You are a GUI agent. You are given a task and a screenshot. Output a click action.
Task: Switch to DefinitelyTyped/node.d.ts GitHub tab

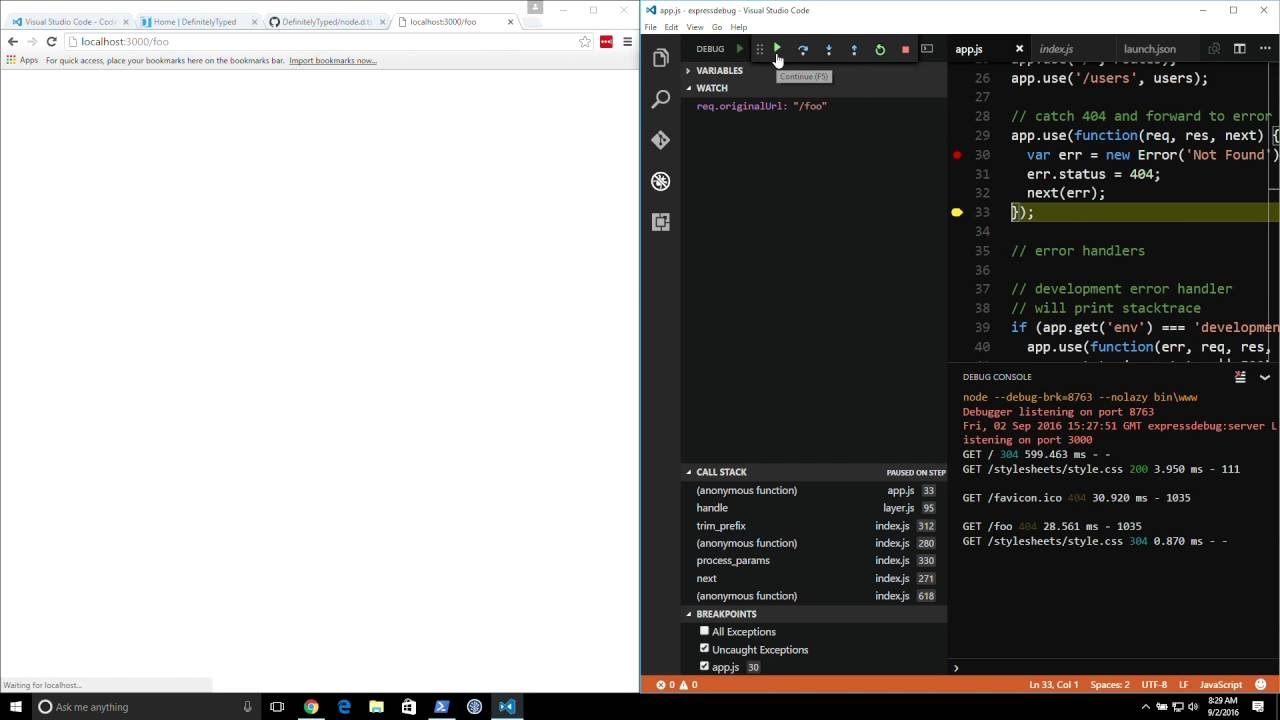tap(326, 22)
